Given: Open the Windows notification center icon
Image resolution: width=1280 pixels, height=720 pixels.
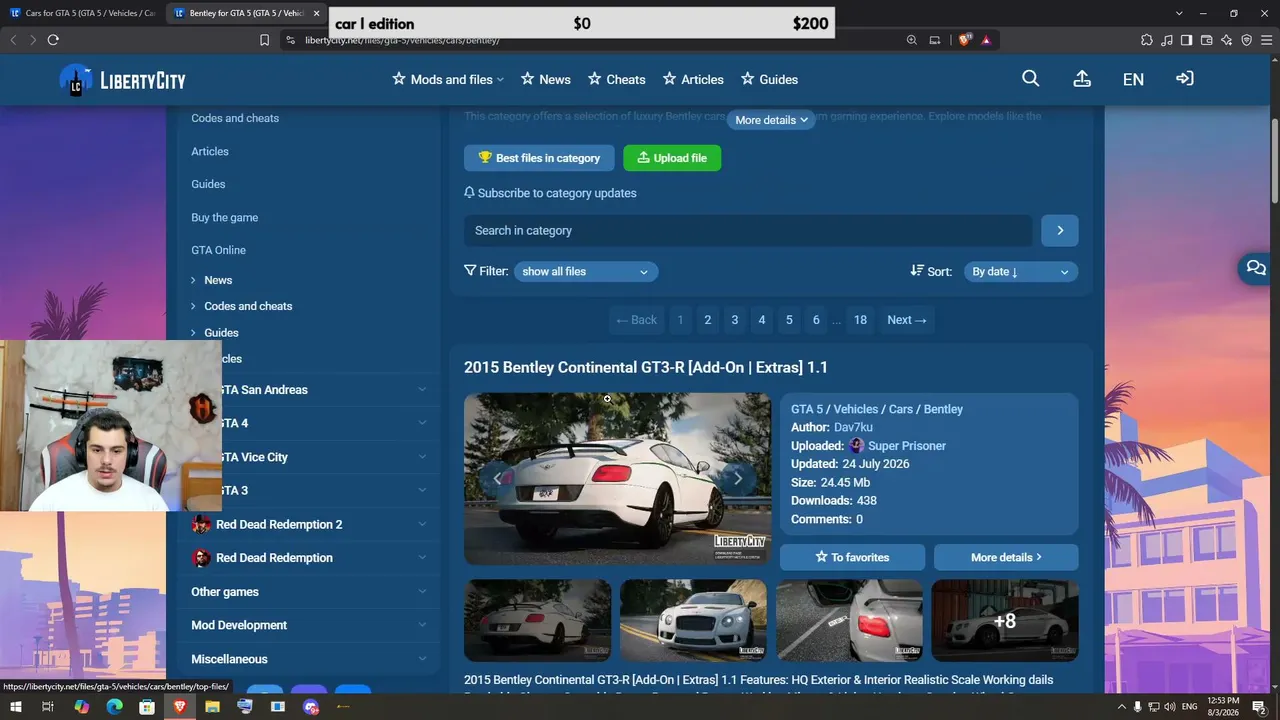Looking at the screenshot, I should pos(1259,707).
